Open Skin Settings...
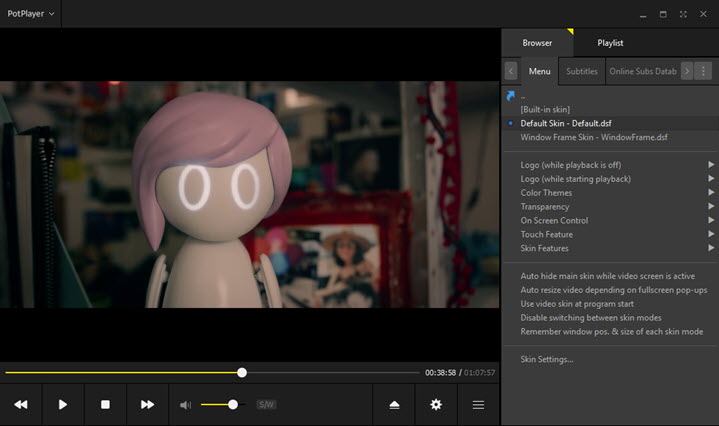 [547, 359]
